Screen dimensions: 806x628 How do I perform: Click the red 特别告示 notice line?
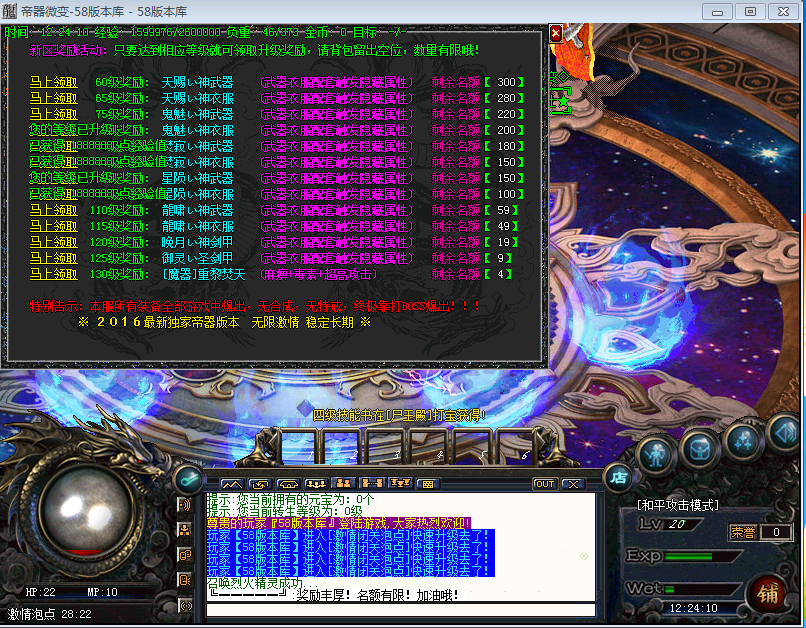click(255, 306)
